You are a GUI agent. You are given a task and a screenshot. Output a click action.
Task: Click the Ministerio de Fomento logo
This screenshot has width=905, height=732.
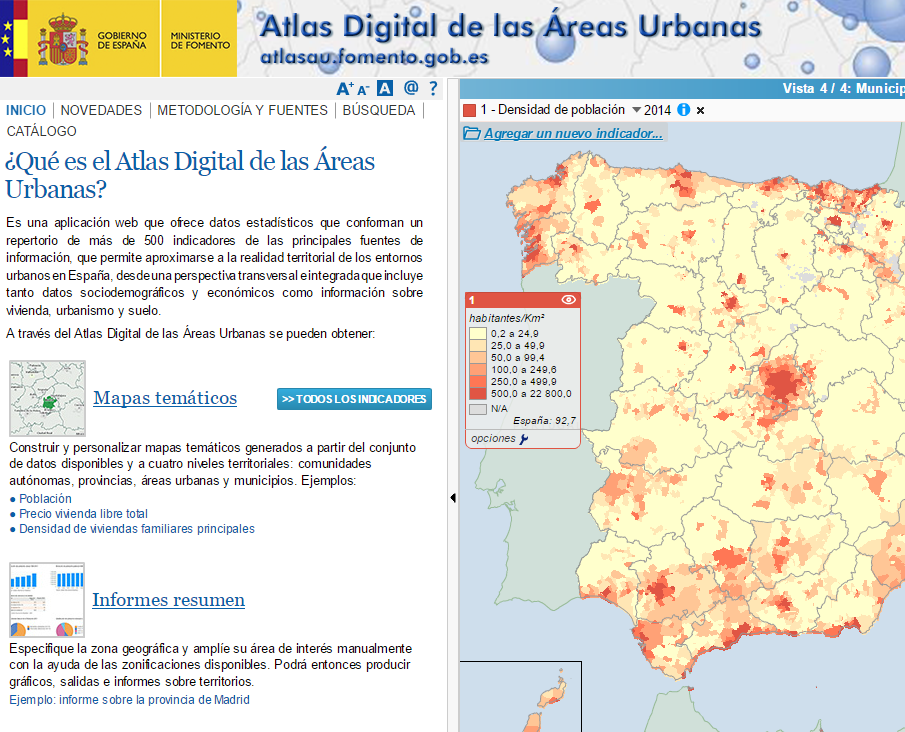click(x=199, y=39)
